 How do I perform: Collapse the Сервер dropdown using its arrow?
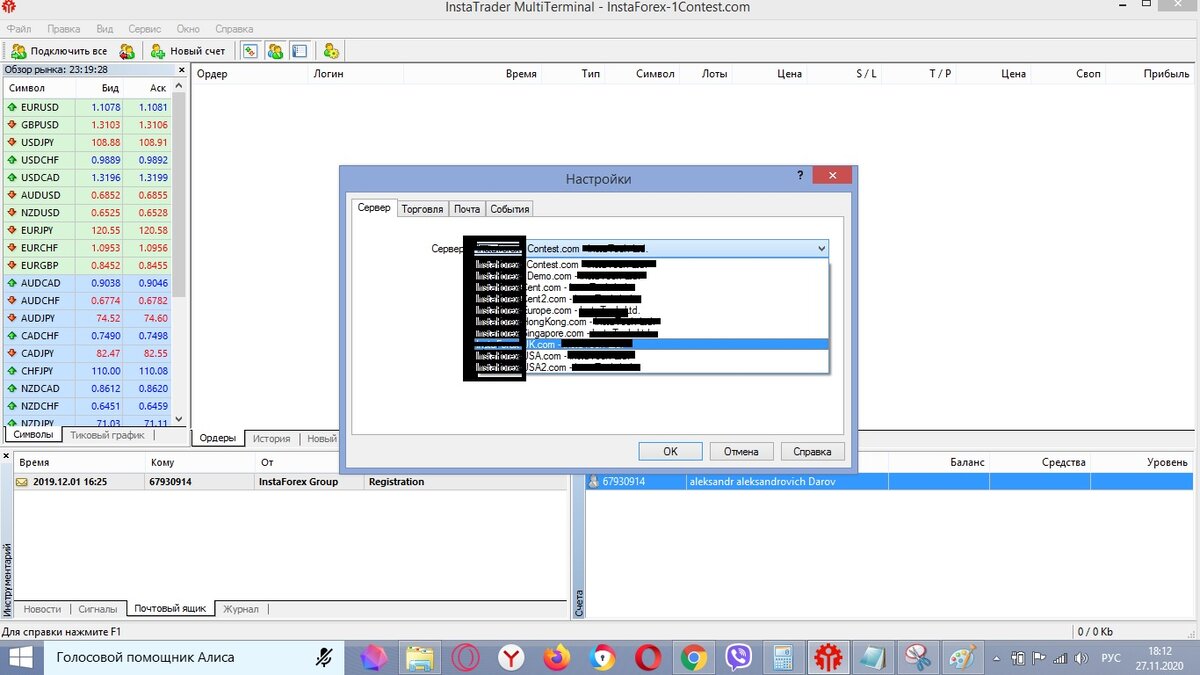(821, 248)
